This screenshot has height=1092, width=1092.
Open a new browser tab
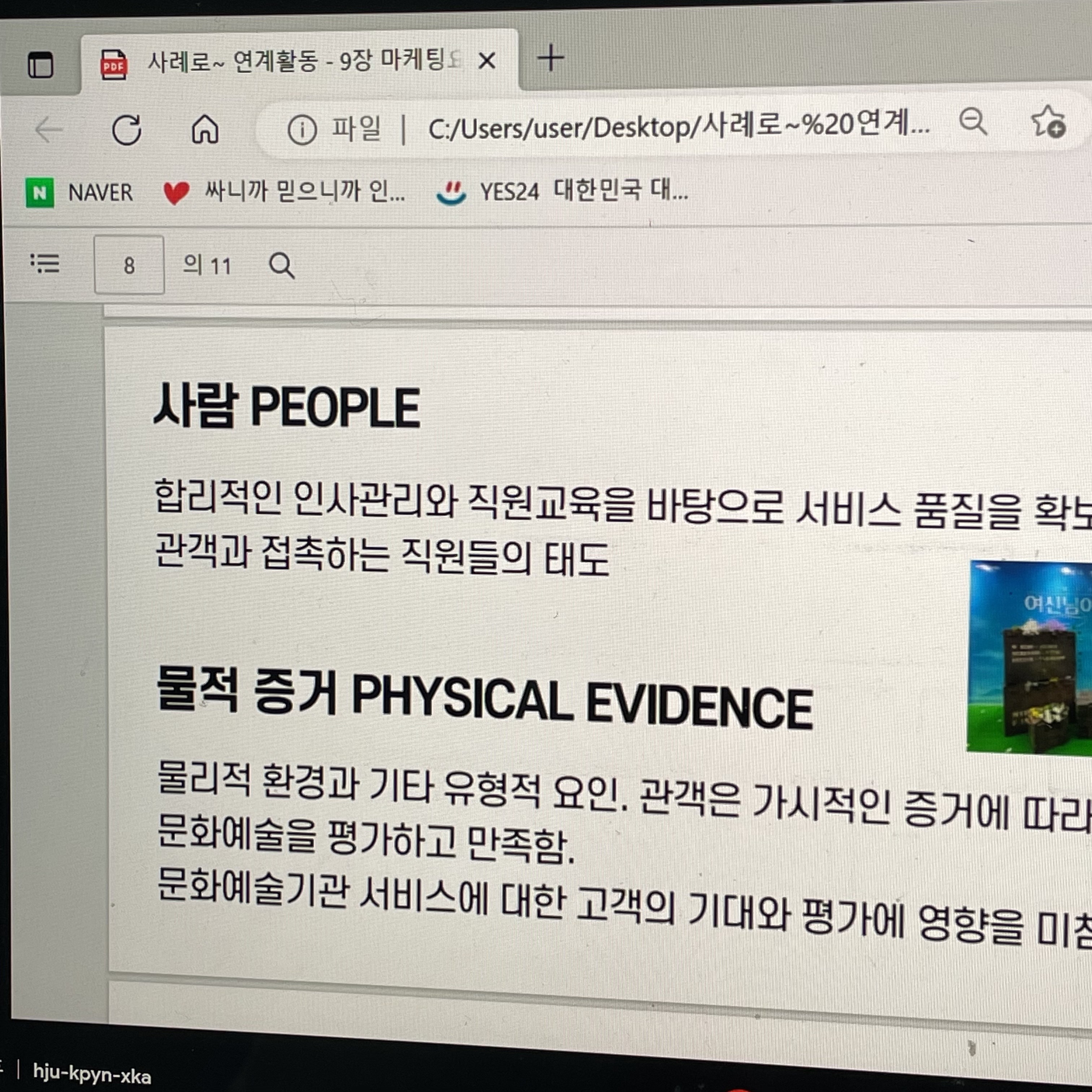[x=550, y=58]
